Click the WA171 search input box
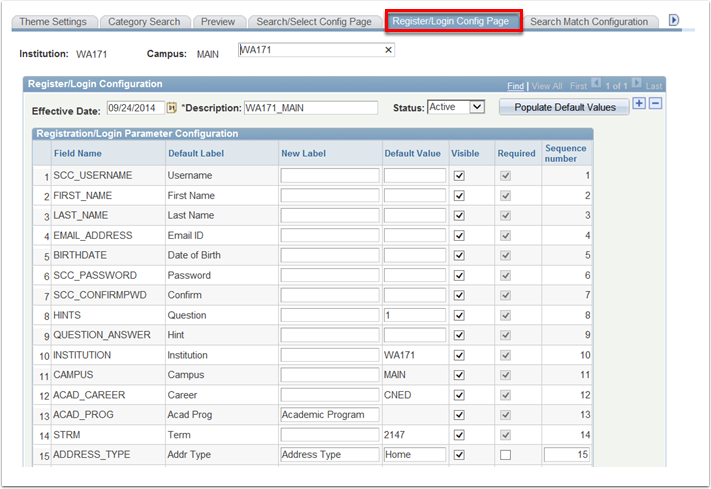This screenshot has width=711, height=489. pyautogui.click(x=316, y=50)
